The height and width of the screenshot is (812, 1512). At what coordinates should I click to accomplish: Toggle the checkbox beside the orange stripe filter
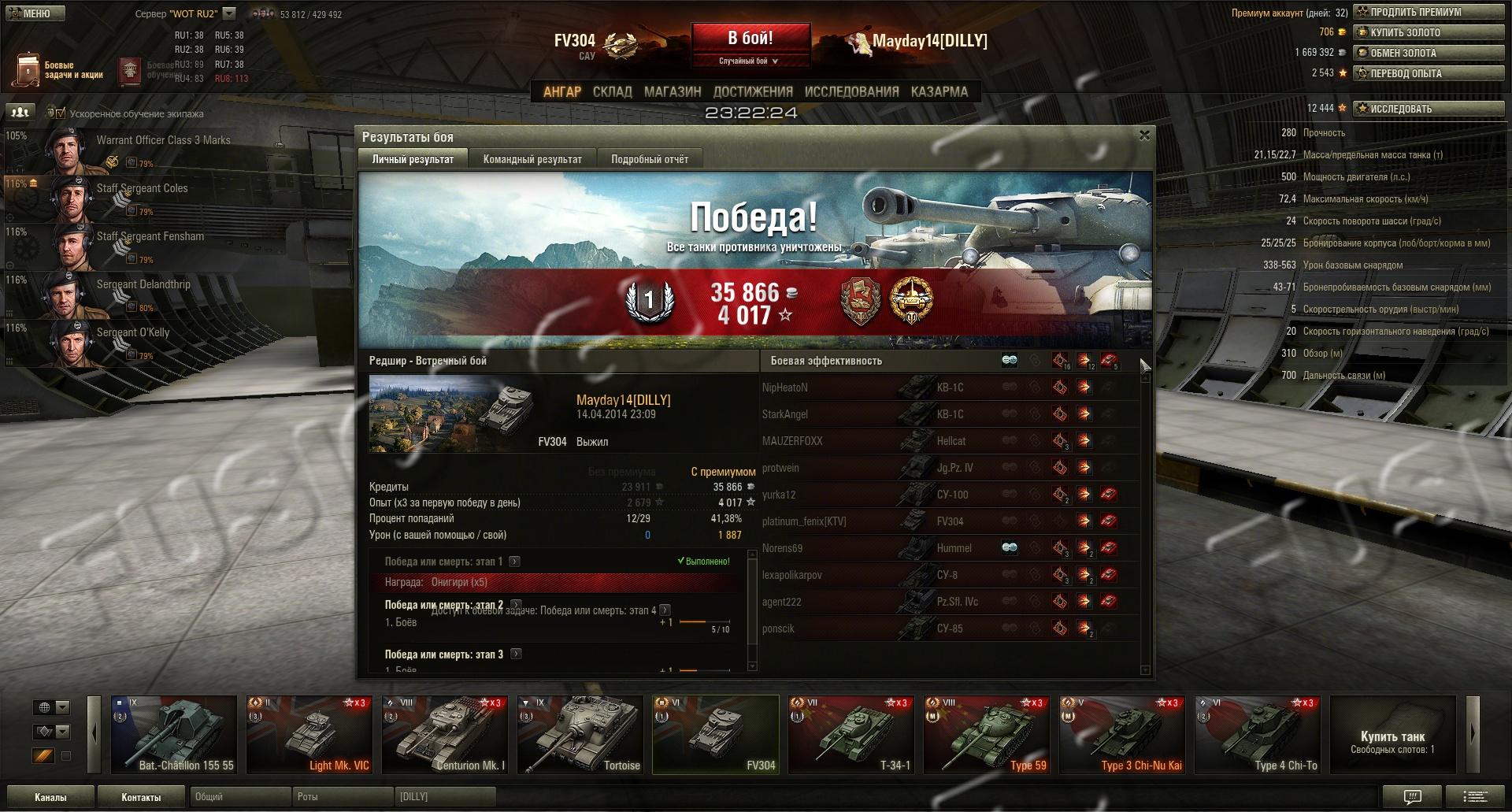click(x=66, y=756)
